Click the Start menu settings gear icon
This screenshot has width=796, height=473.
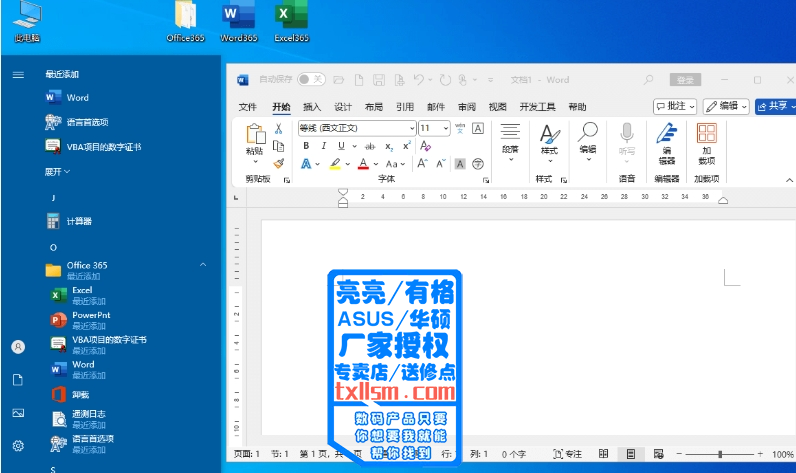pyautogui.click(x=18, y=446)
